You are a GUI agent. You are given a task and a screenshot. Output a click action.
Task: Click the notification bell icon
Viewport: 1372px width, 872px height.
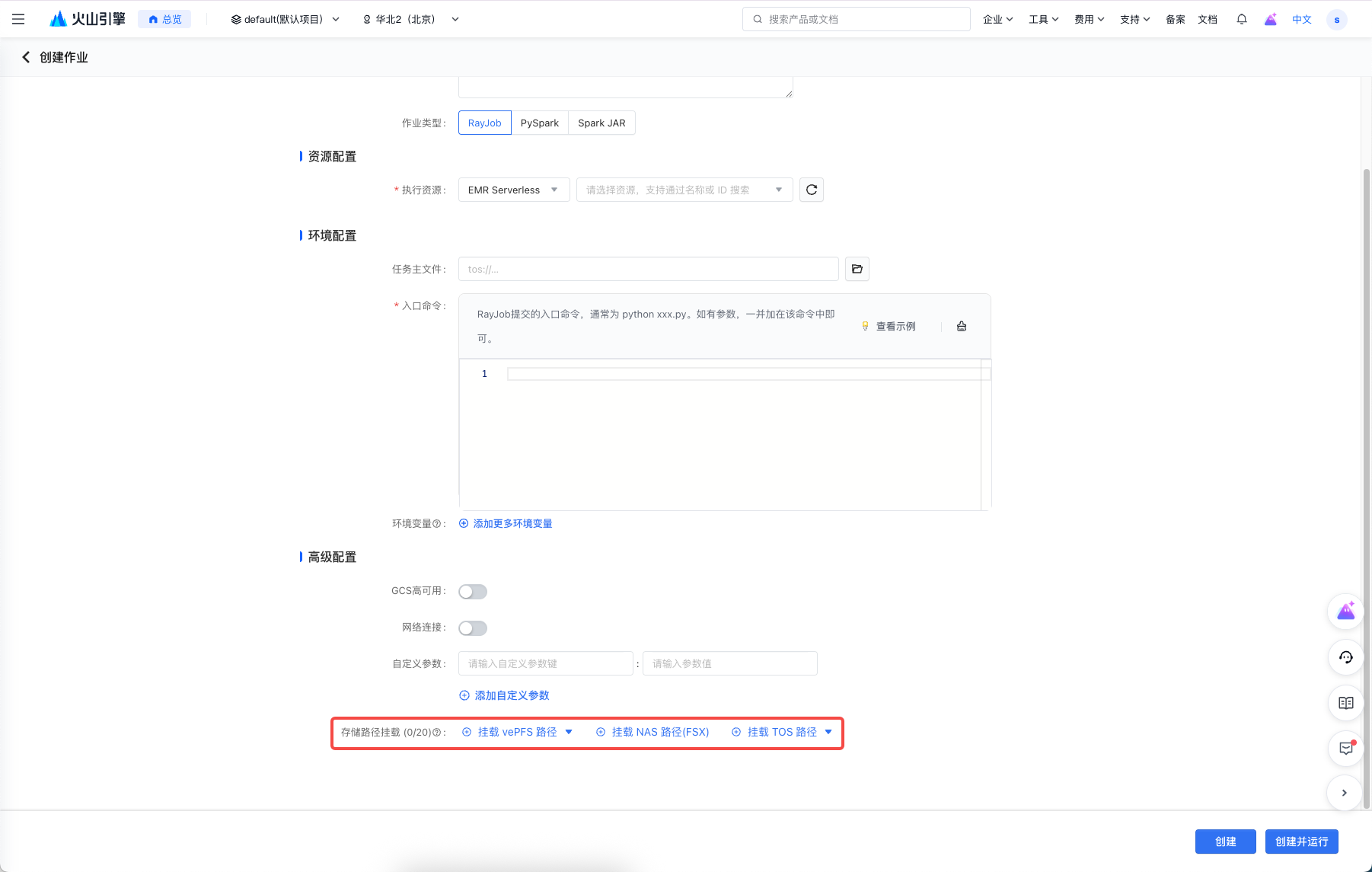tap(1241, 19)
